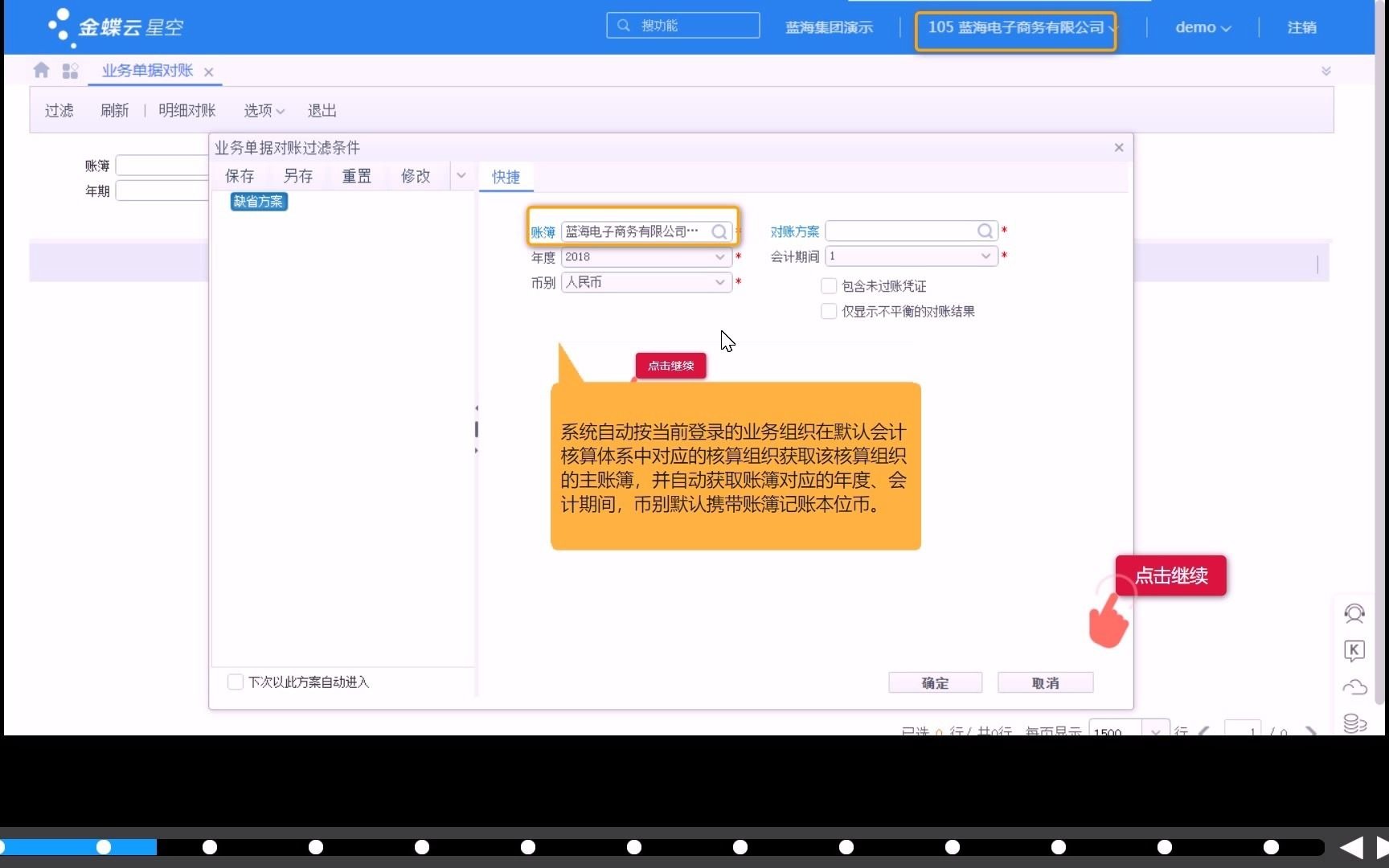Click the small 点击继续 tag above callout
The image size is (1389, 868).
[x=670, y=366]
